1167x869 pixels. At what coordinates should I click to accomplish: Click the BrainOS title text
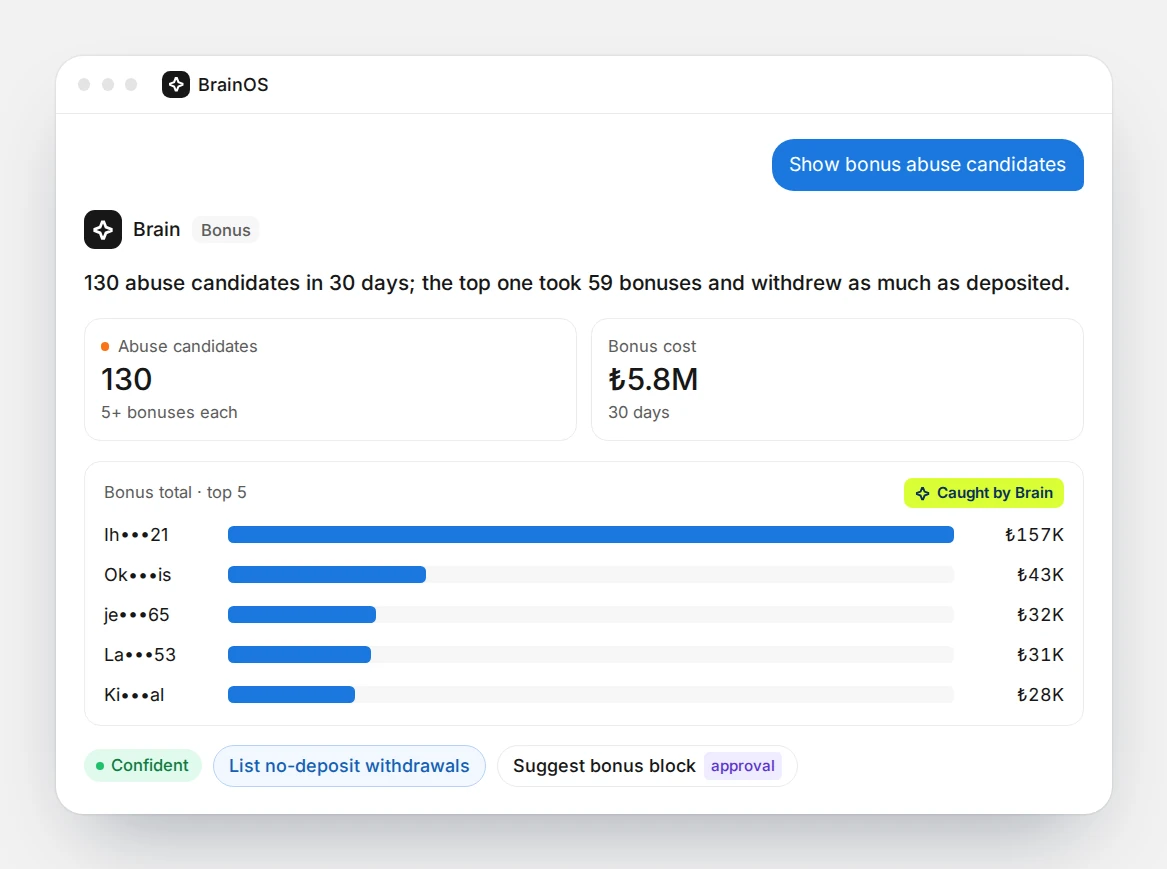233,85
